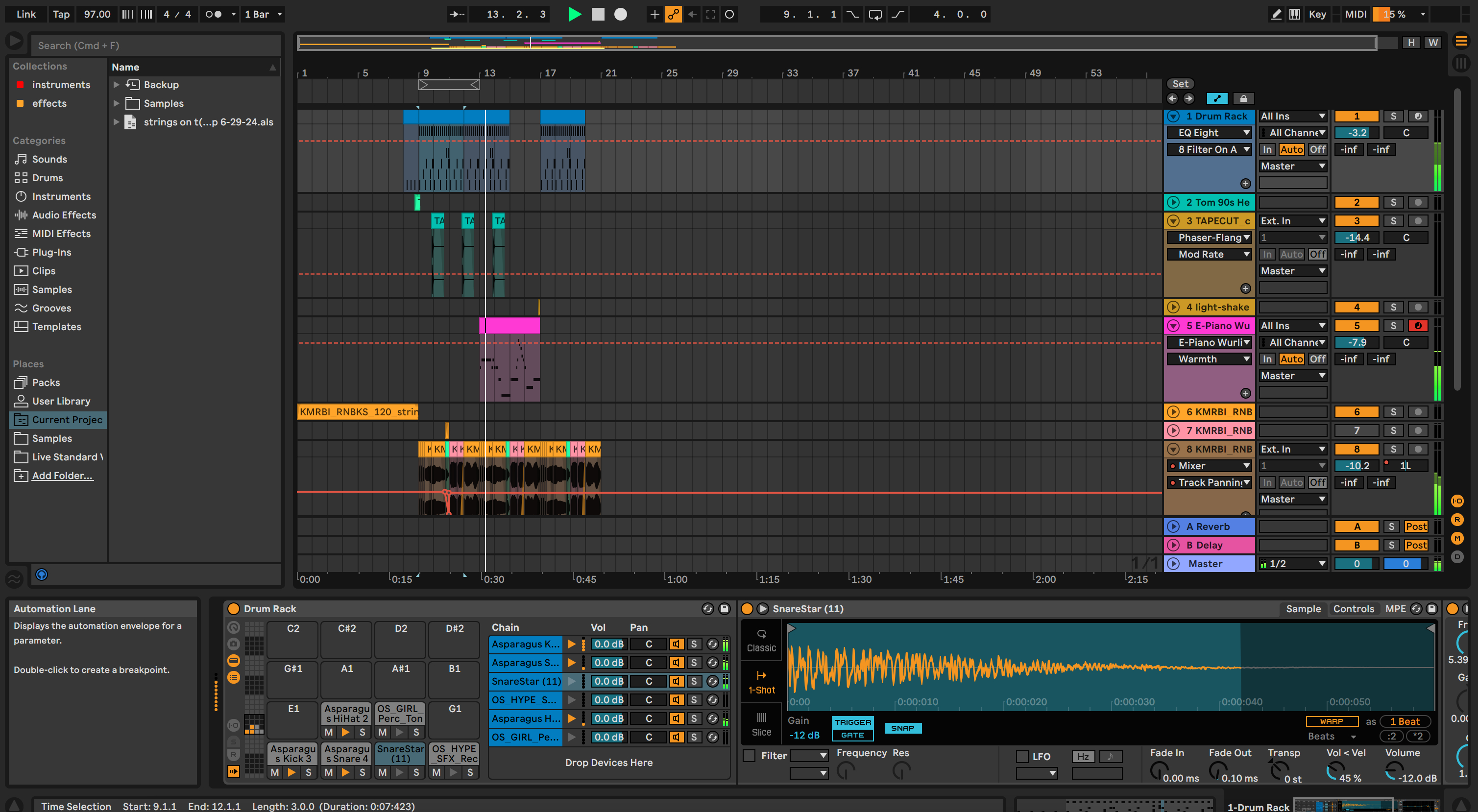
Task: Select Slice mode in Simpler
Action: [761, 724]
